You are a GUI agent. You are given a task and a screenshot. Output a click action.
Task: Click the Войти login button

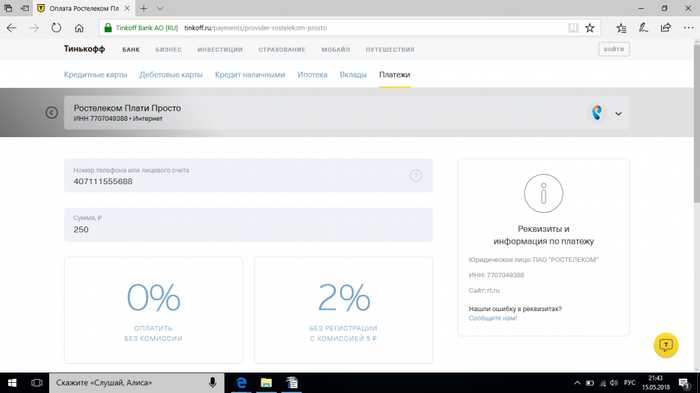[614, 49]
